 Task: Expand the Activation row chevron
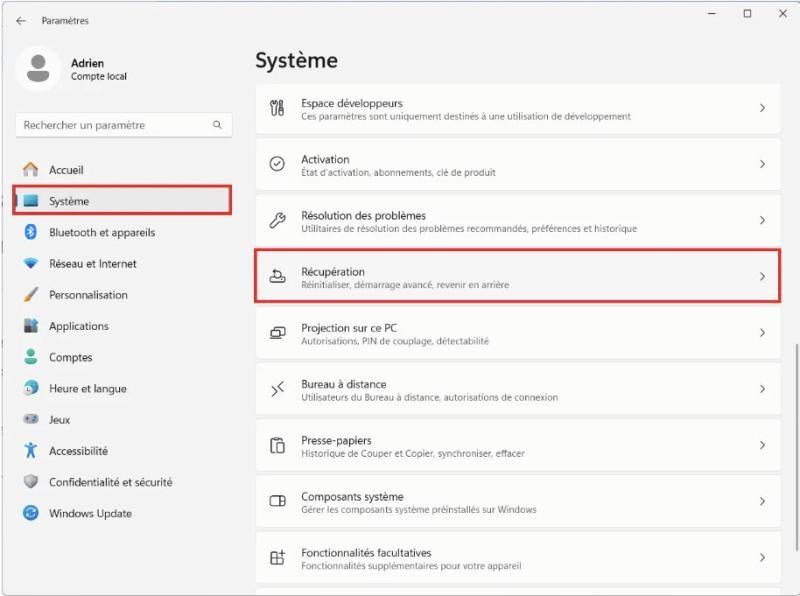click(762, 164)
